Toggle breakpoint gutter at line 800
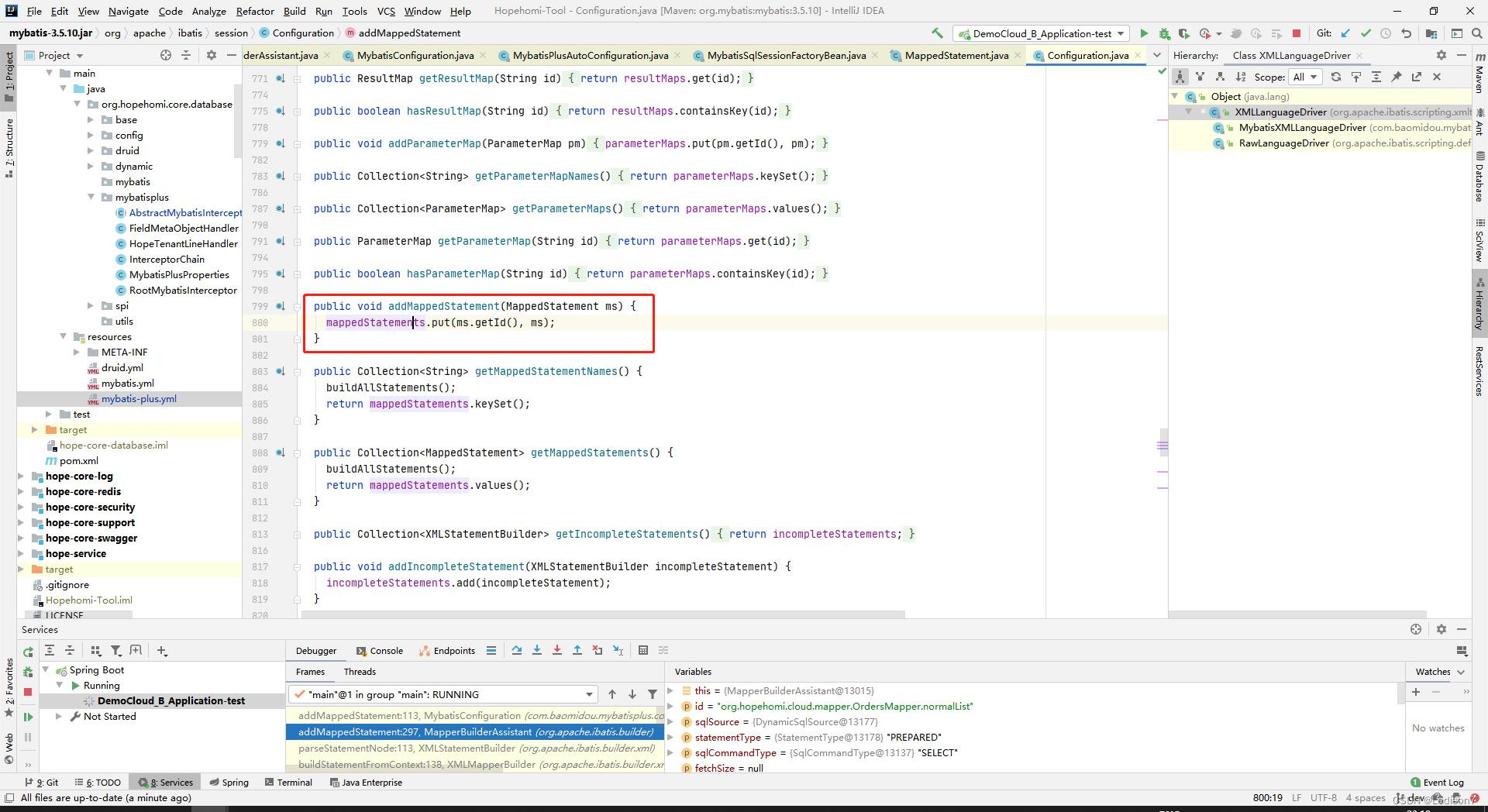Image resolution: width=1488 pixels, height=812 pixels. point(281,323)
